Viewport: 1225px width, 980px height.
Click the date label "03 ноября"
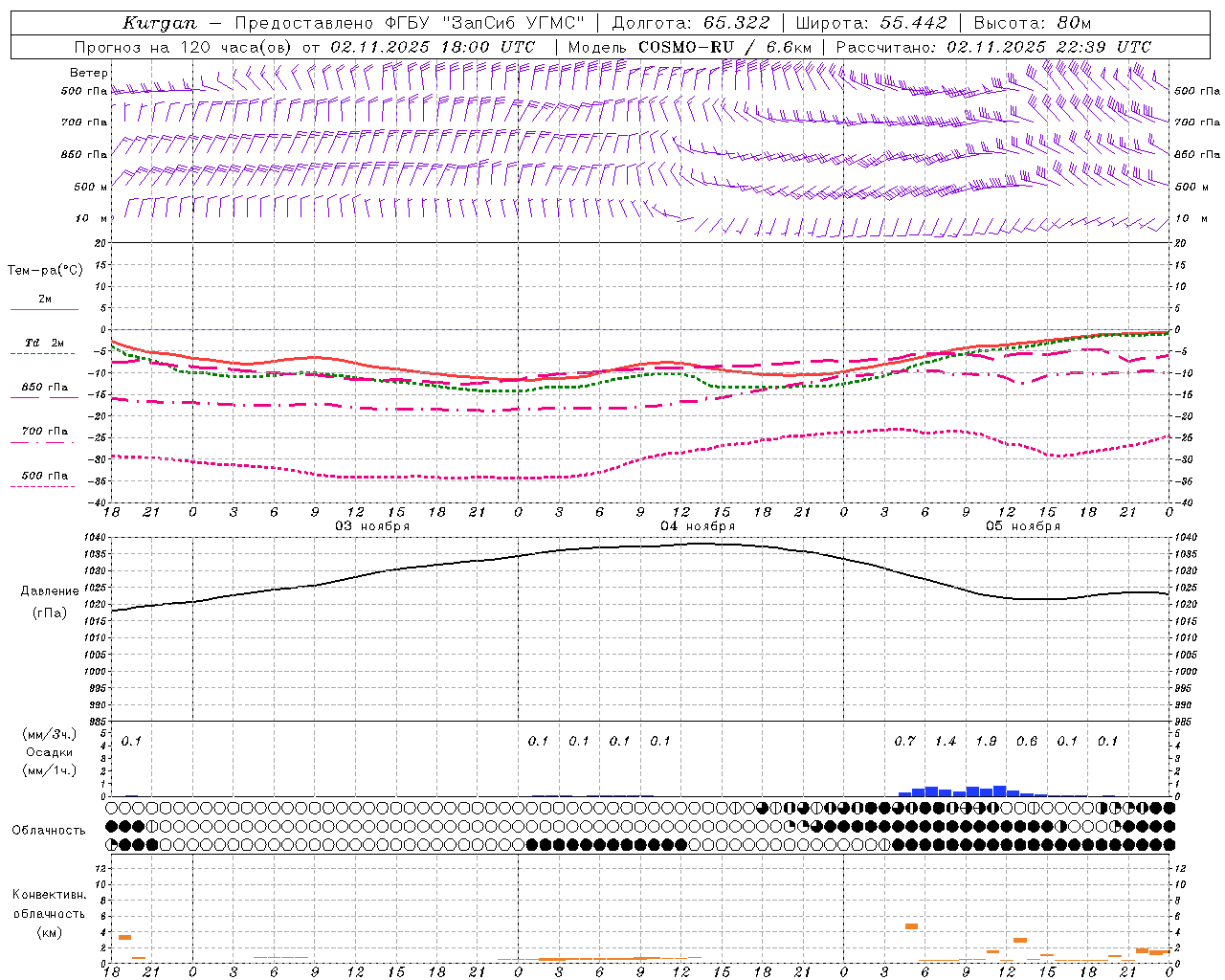[372, 526]
